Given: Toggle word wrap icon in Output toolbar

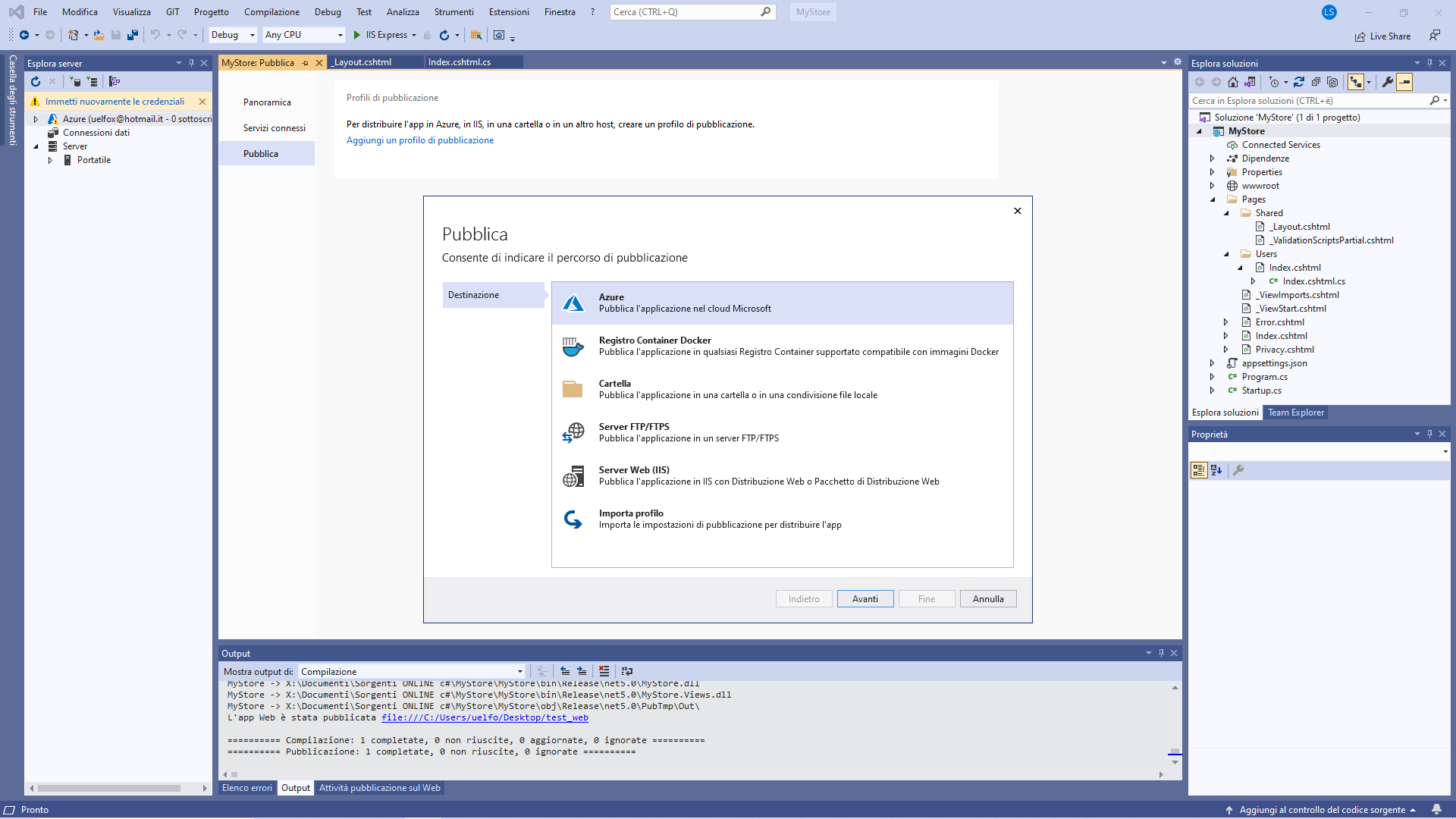Looking at the screenshot, I should pos(627,671).
